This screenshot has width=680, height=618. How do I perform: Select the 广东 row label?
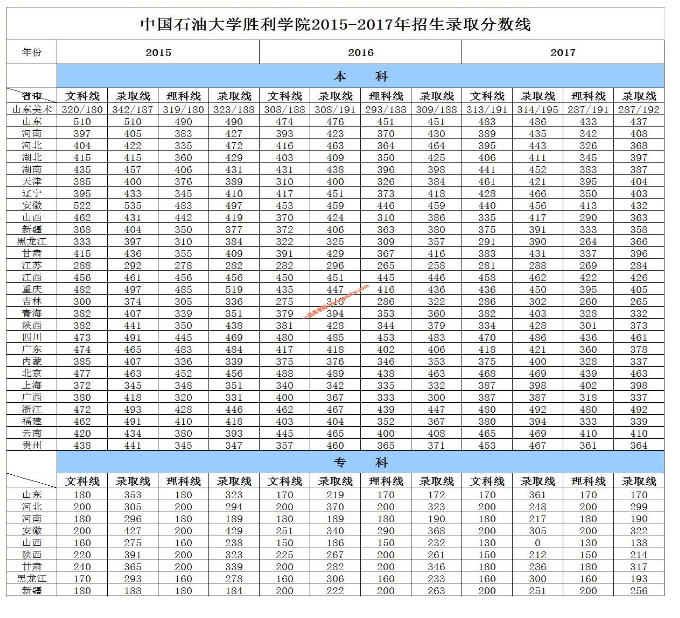pos(31,349)
